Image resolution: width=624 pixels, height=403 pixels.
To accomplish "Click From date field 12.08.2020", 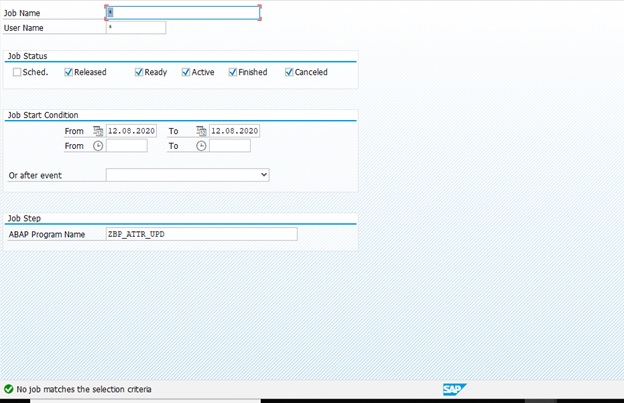I will coord(131,131).
